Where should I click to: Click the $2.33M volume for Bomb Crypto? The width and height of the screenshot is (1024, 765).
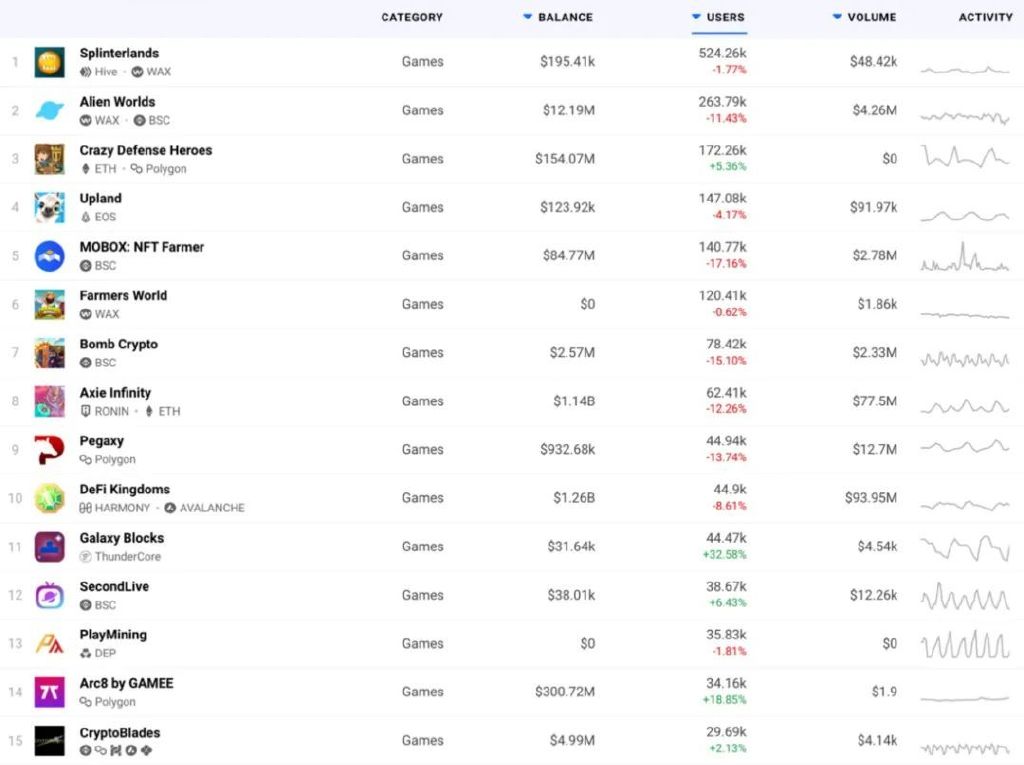point(874,353)
